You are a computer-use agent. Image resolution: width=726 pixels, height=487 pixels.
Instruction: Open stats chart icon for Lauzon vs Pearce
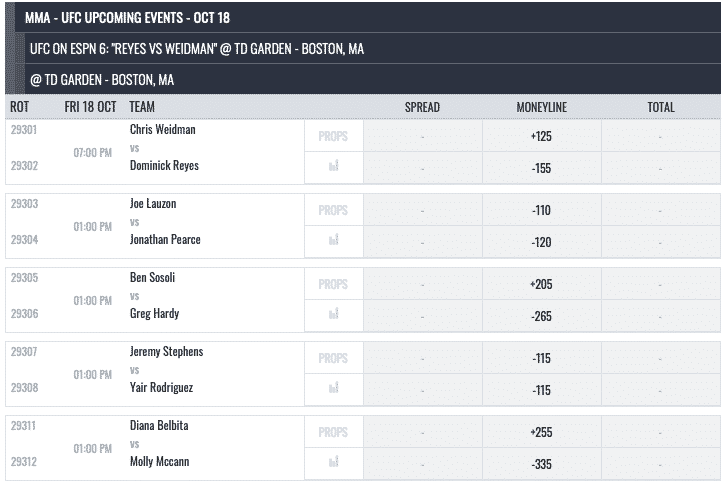333,240
